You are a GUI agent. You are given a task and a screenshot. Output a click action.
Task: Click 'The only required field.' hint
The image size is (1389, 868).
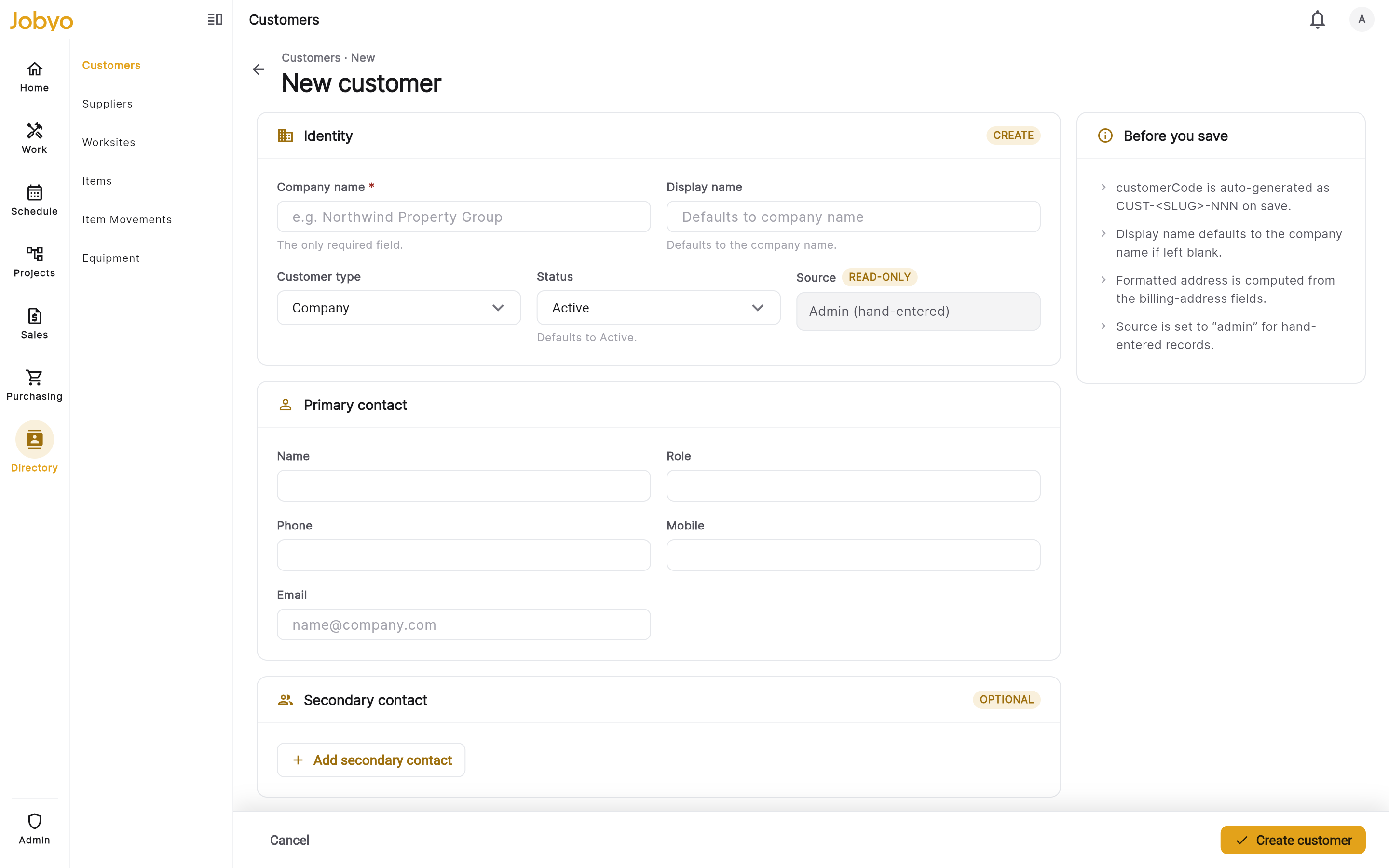coord(340,245)
